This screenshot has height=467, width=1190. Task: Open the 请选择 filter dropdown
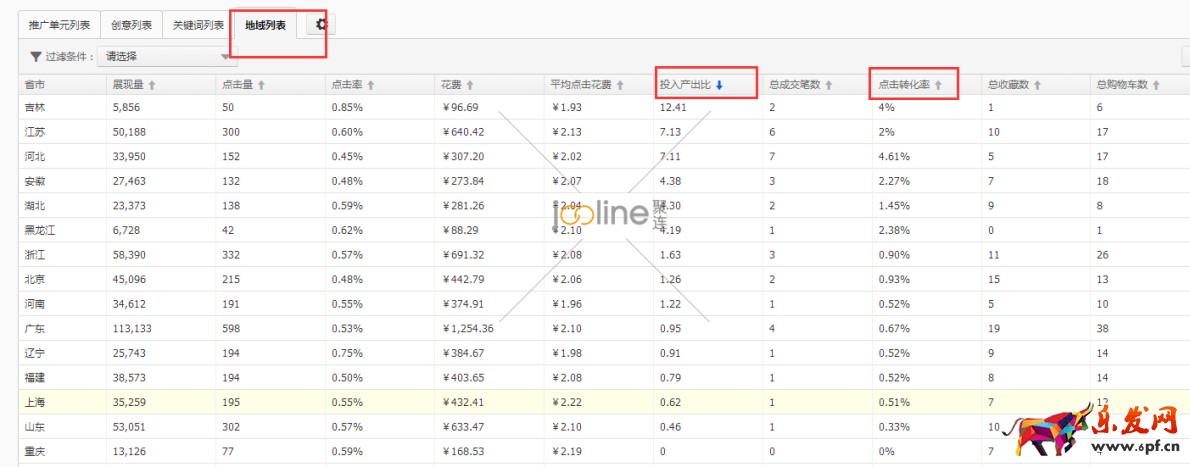(165, 57)
